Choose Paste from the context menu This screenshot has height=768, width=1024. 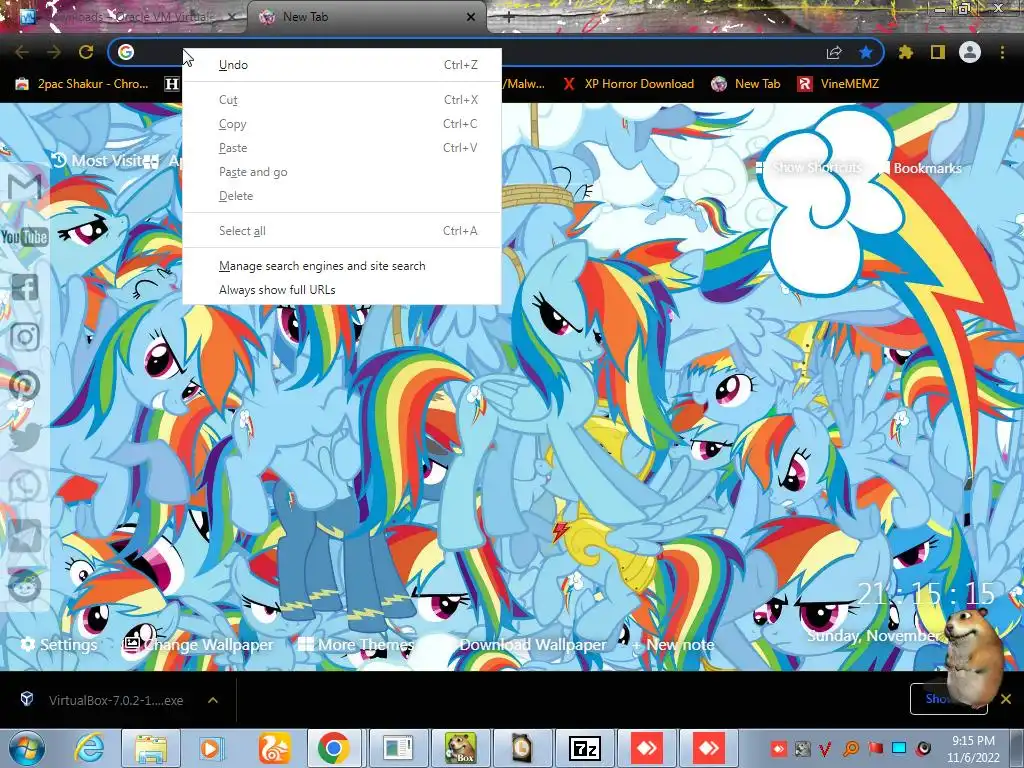[x=342, y=148]
